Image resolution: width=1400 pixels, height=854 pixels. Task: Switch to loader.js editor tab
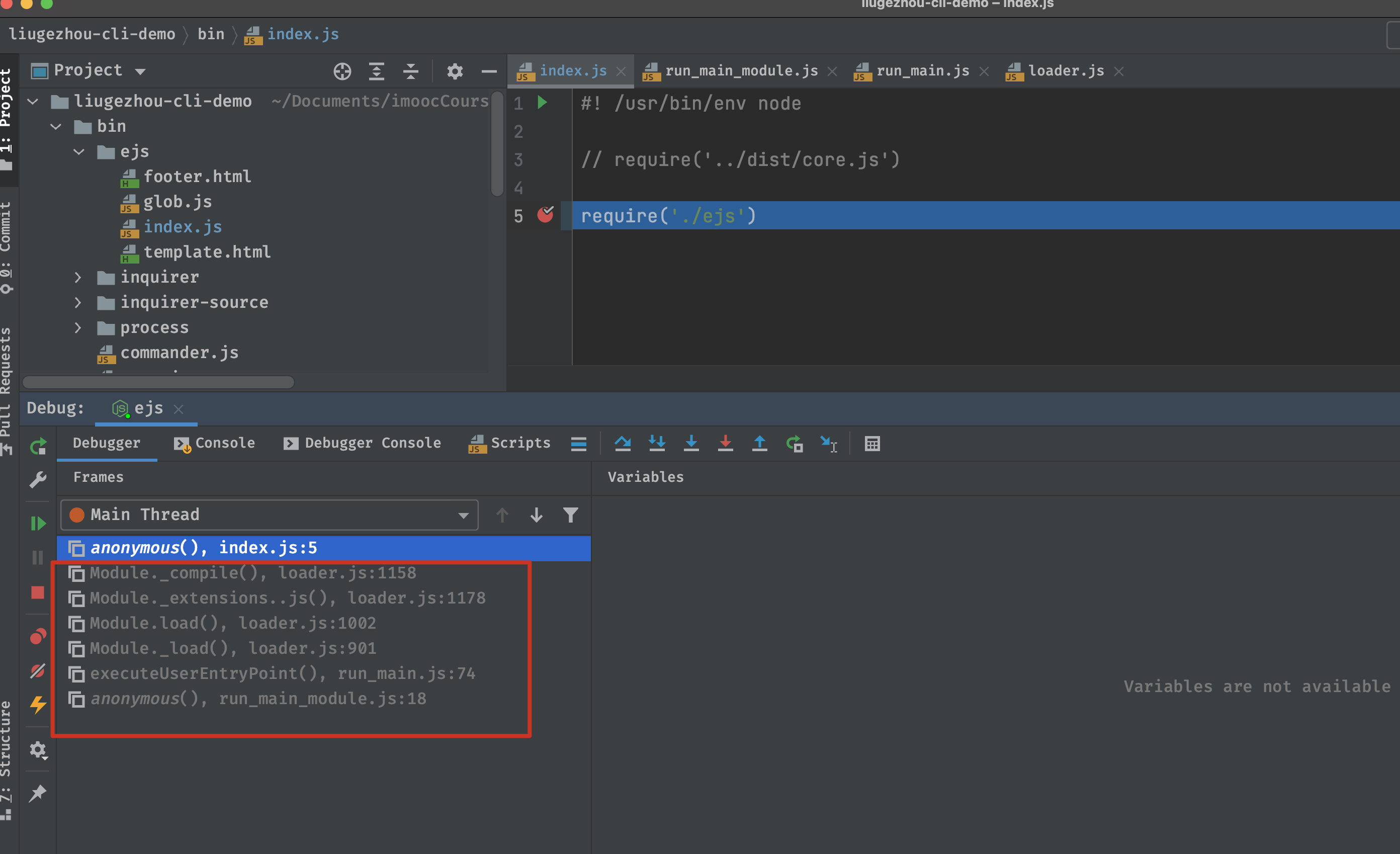tap(1066, 71)
